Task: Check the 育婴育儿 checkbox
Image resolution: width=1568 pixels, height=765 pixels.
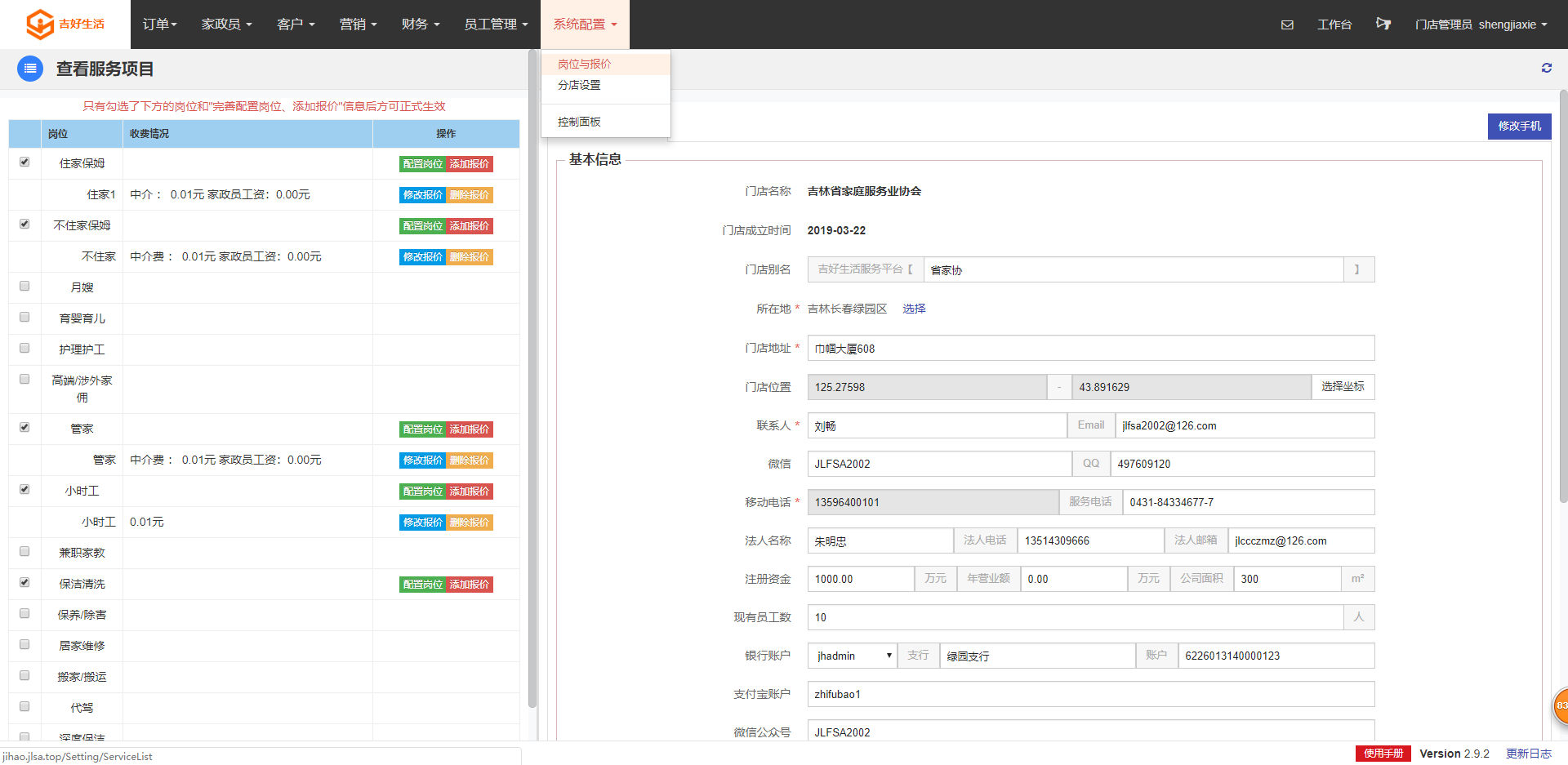Action: [24, 317]
